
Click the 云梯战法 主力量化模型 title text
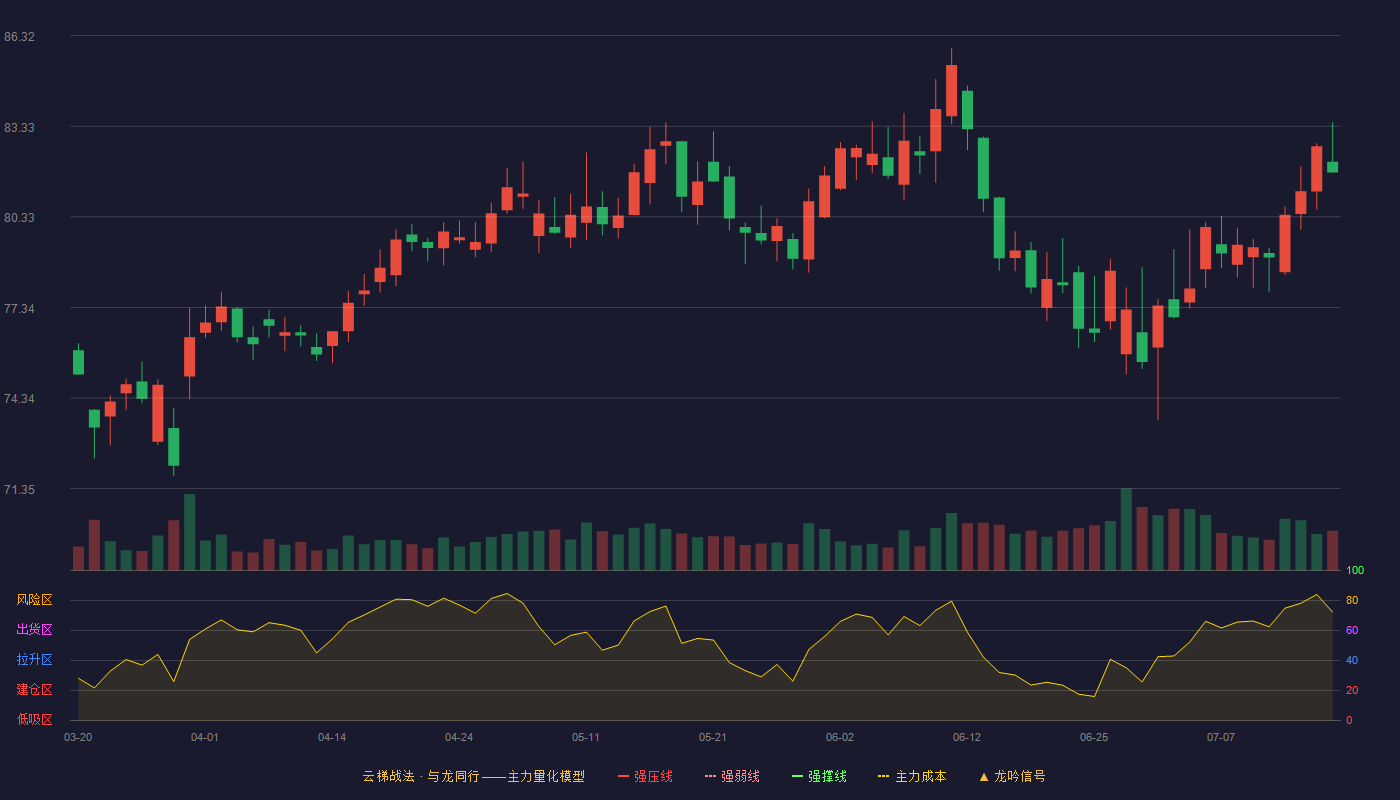[474, 776]
